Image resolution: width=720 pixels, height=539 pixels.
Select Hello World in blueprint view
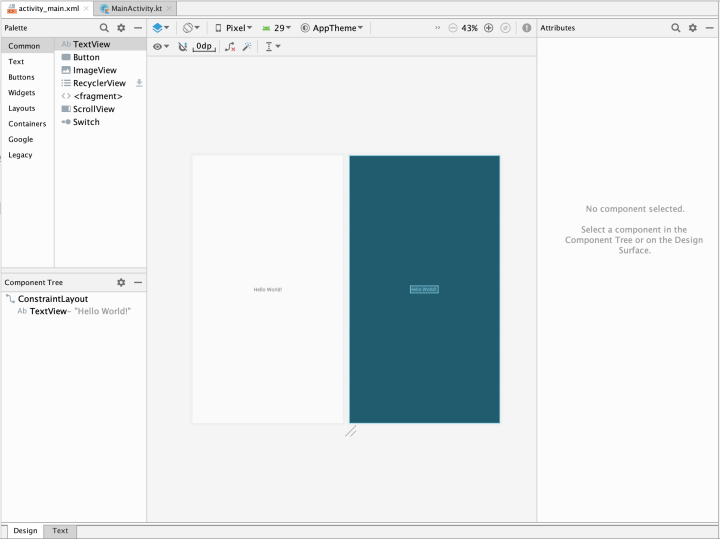424,289
